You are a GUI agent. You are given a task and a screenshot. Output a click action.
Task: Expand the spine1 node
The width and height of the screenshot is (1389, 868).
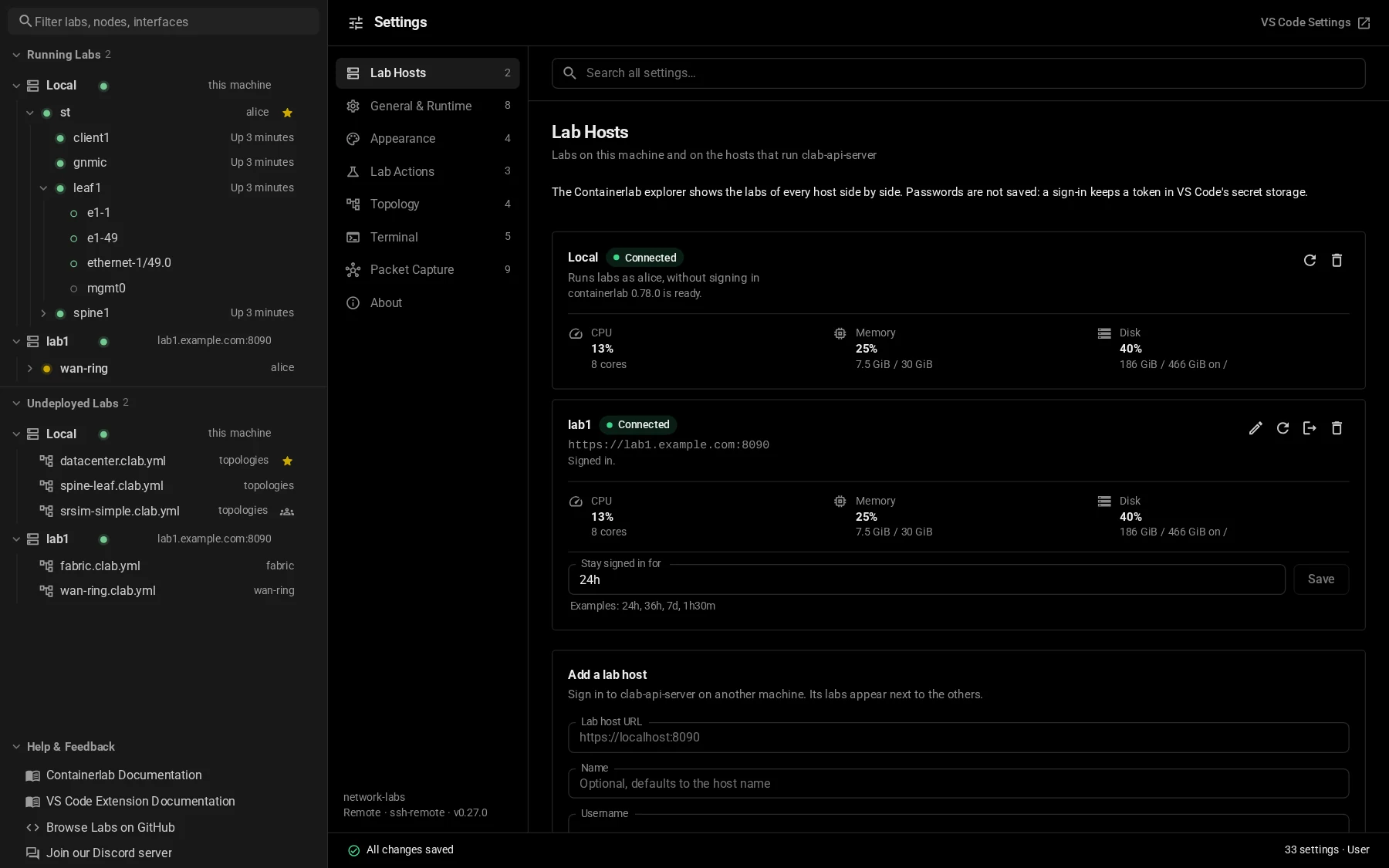[44, 313]
